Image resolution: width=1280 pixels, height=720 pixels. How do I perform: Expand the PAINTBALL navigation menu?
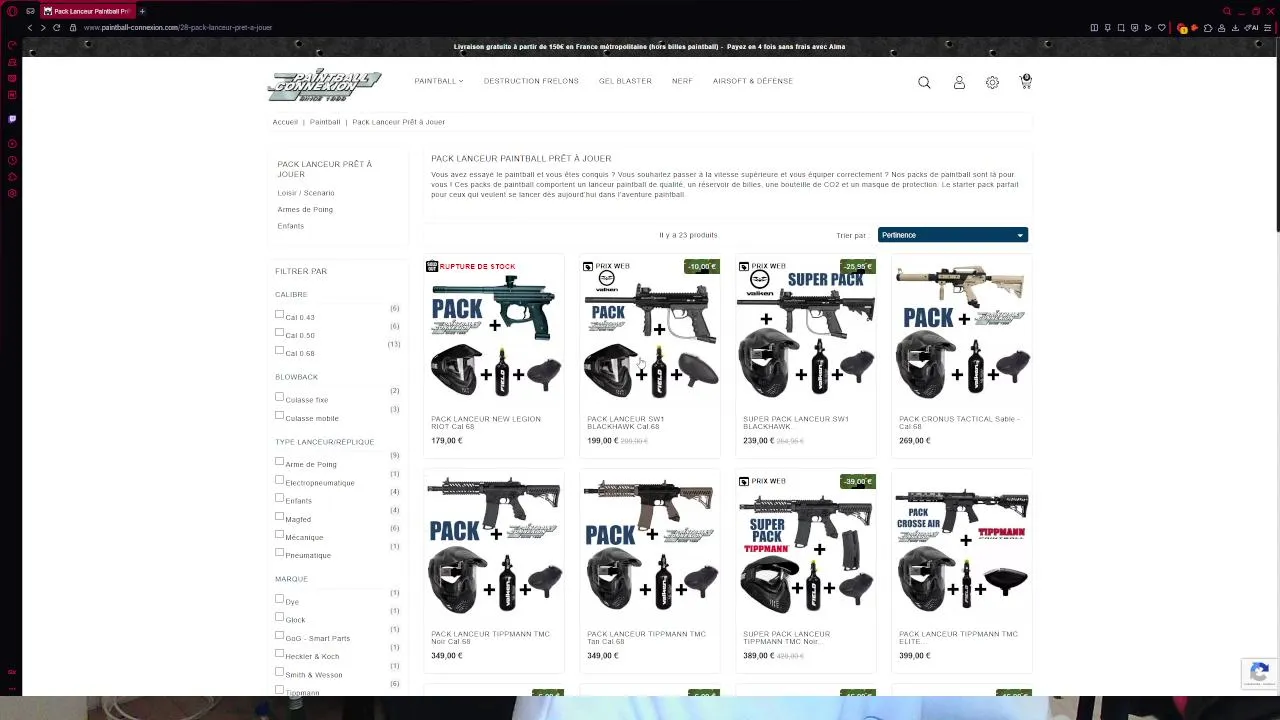click(439, 81)
